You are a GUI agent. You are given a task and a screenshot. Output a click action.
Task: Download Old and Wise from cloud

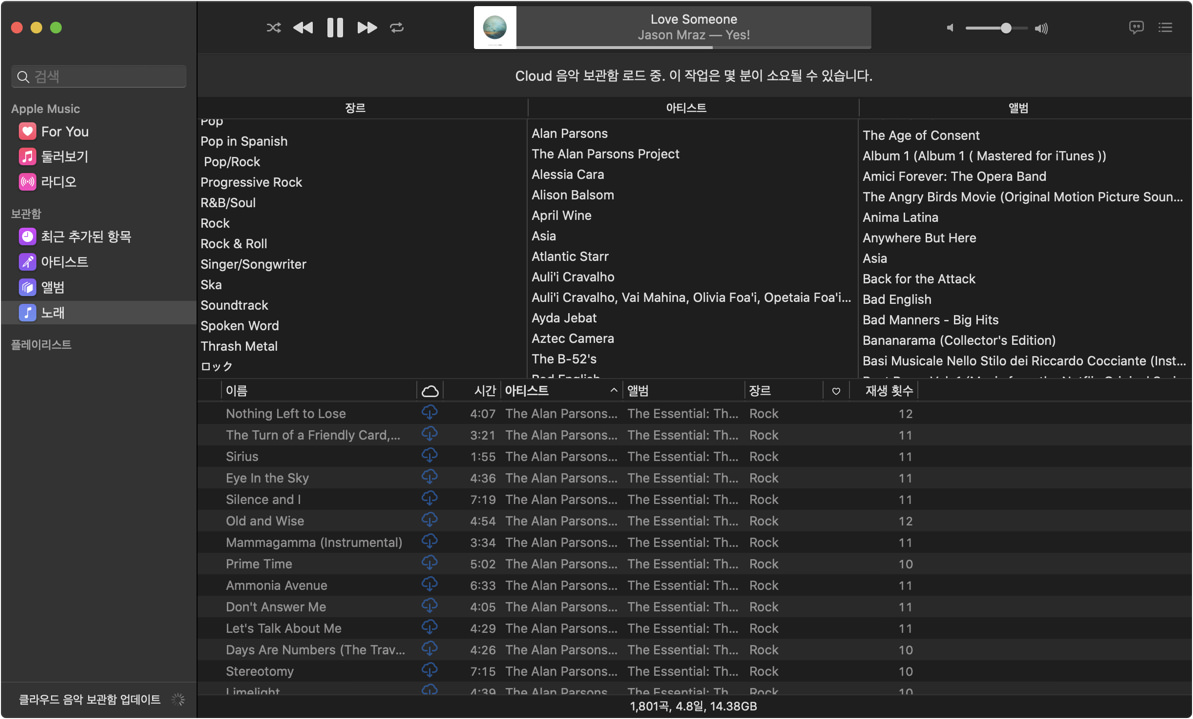[430, 520]
